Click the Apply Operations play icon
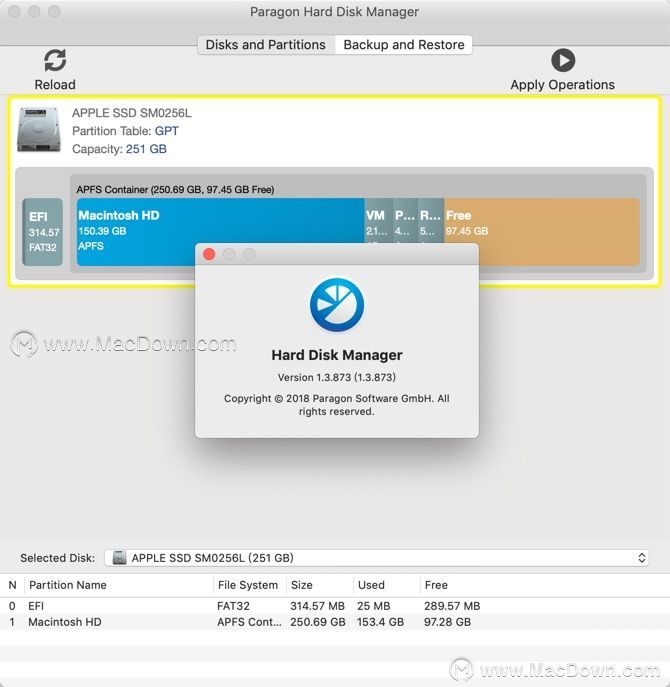This screenshot has height=687, width=670. tap(563, 60)
